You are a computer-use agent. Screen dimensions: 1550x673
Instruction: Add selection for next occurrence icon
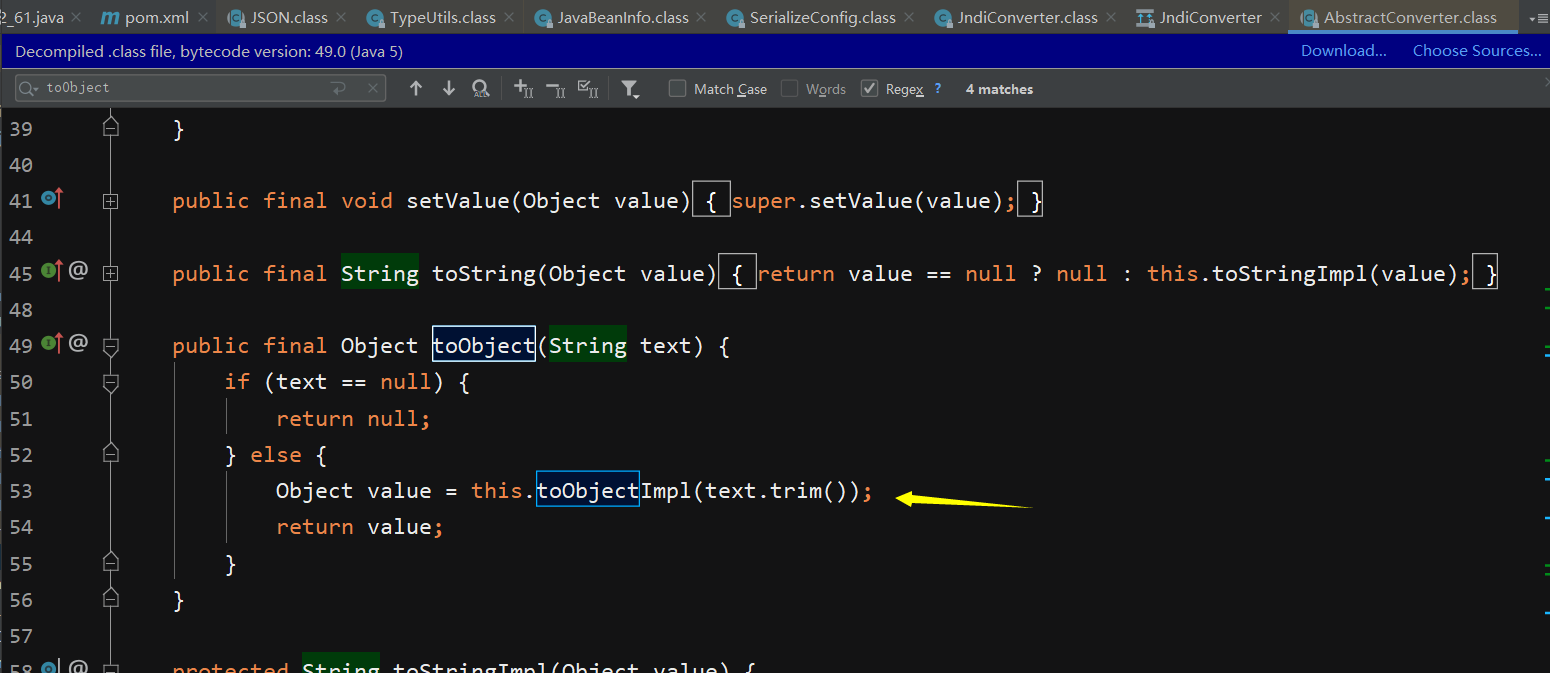pos(523,89)
